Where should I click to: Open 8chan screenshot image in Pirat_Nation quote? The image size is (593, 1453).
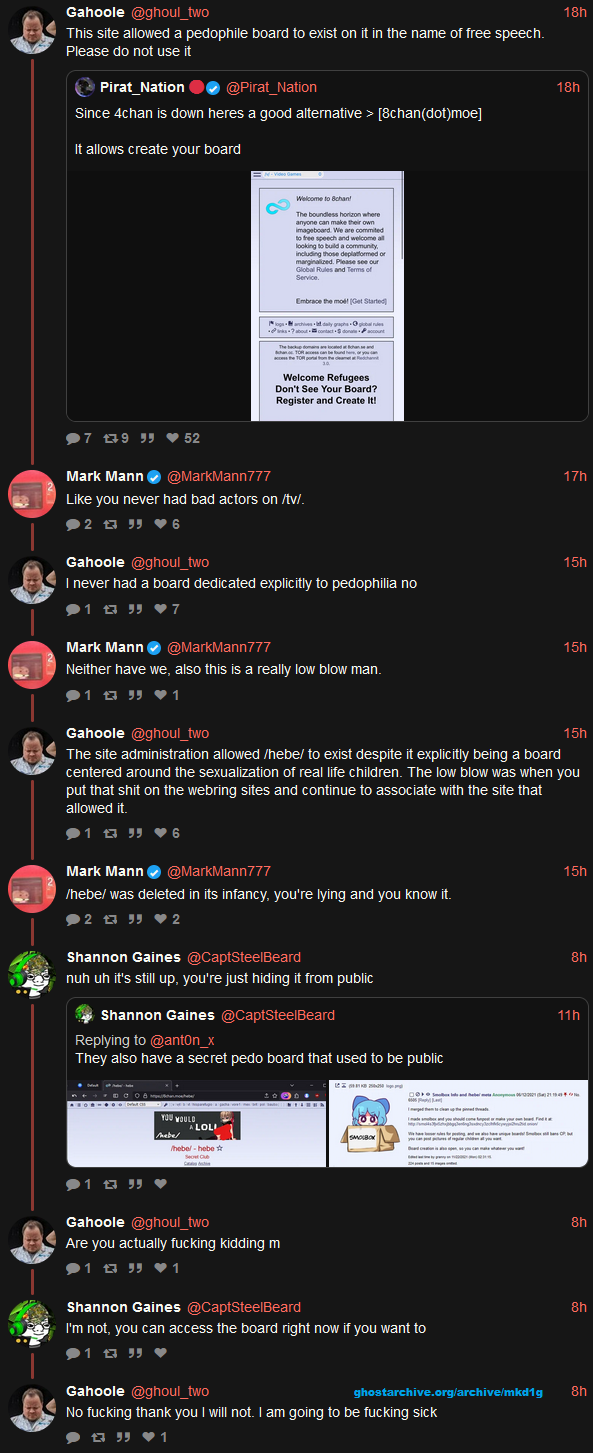coord(328,296)
